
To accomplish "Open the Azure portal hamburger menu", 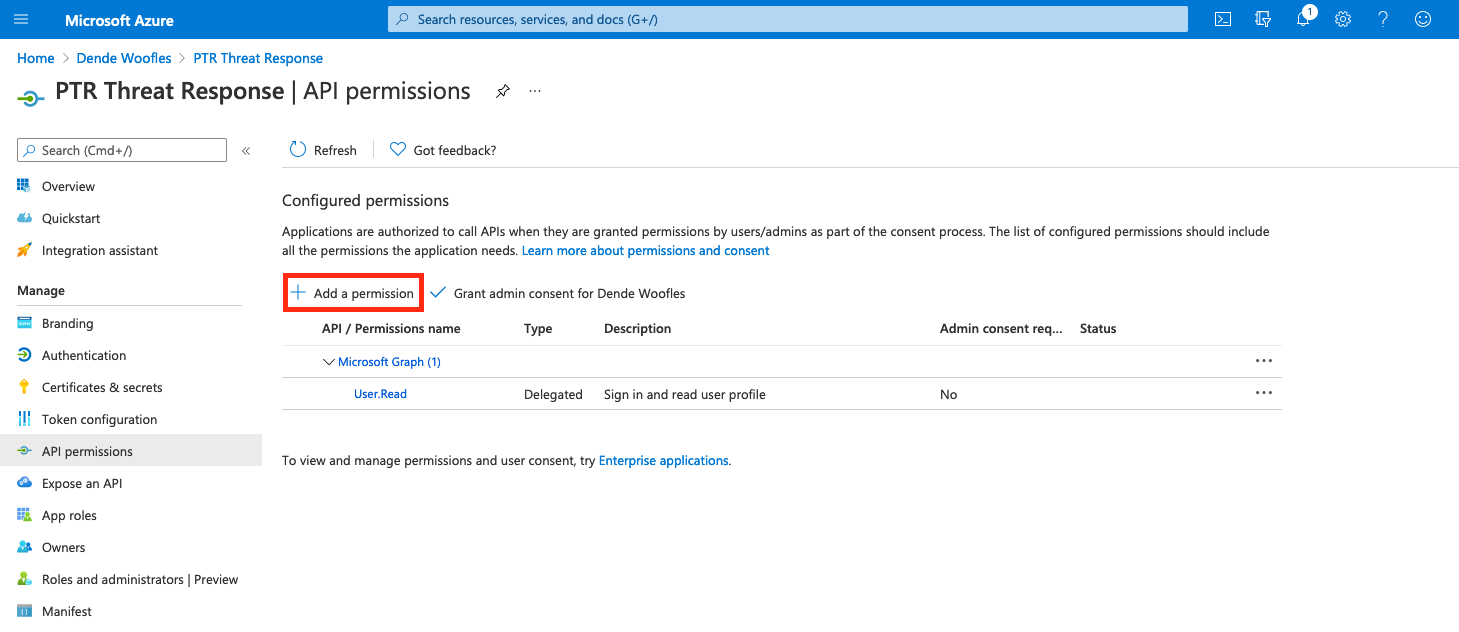I will tap(22, 19).
